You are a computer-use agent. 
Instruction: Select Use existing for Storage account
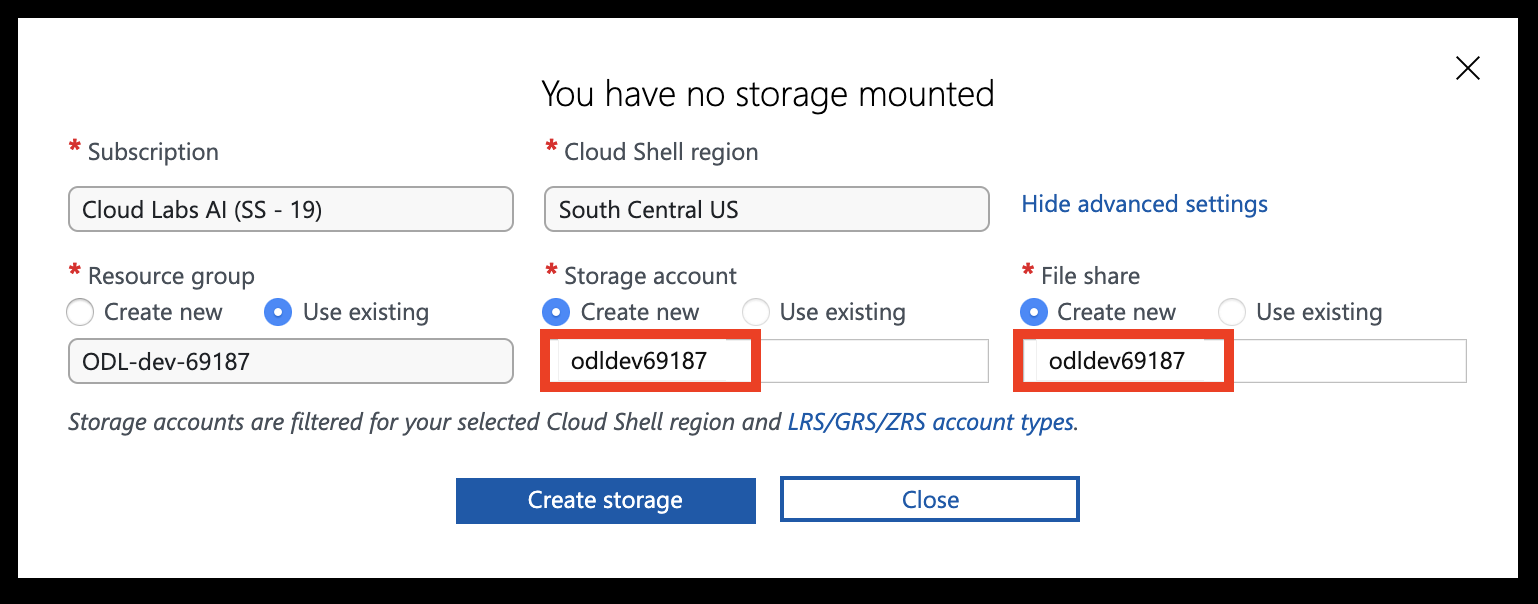tap(756, 312)
